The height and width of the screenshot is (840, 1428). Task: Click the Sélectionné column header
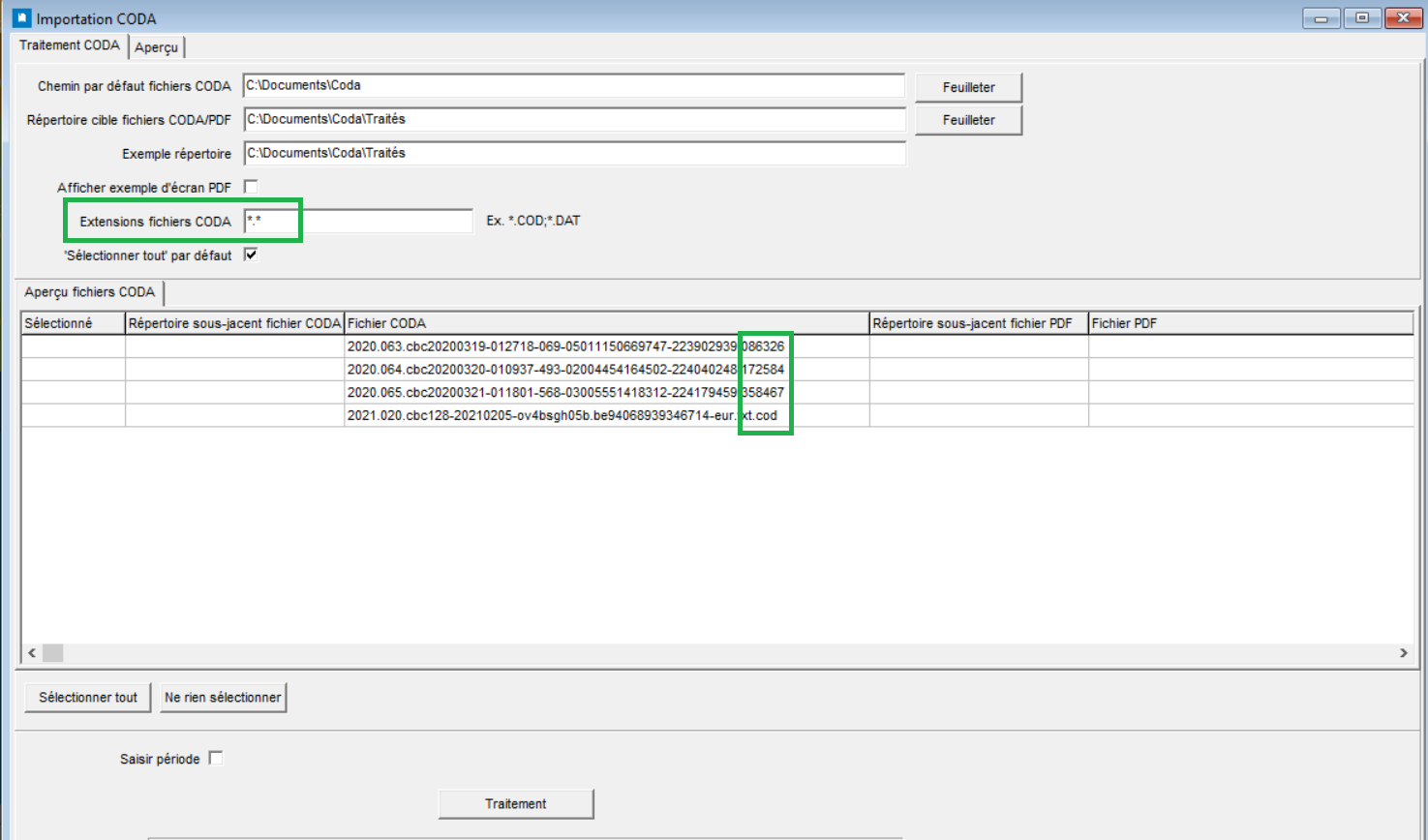pyautogui.click(x=74, y=323)
